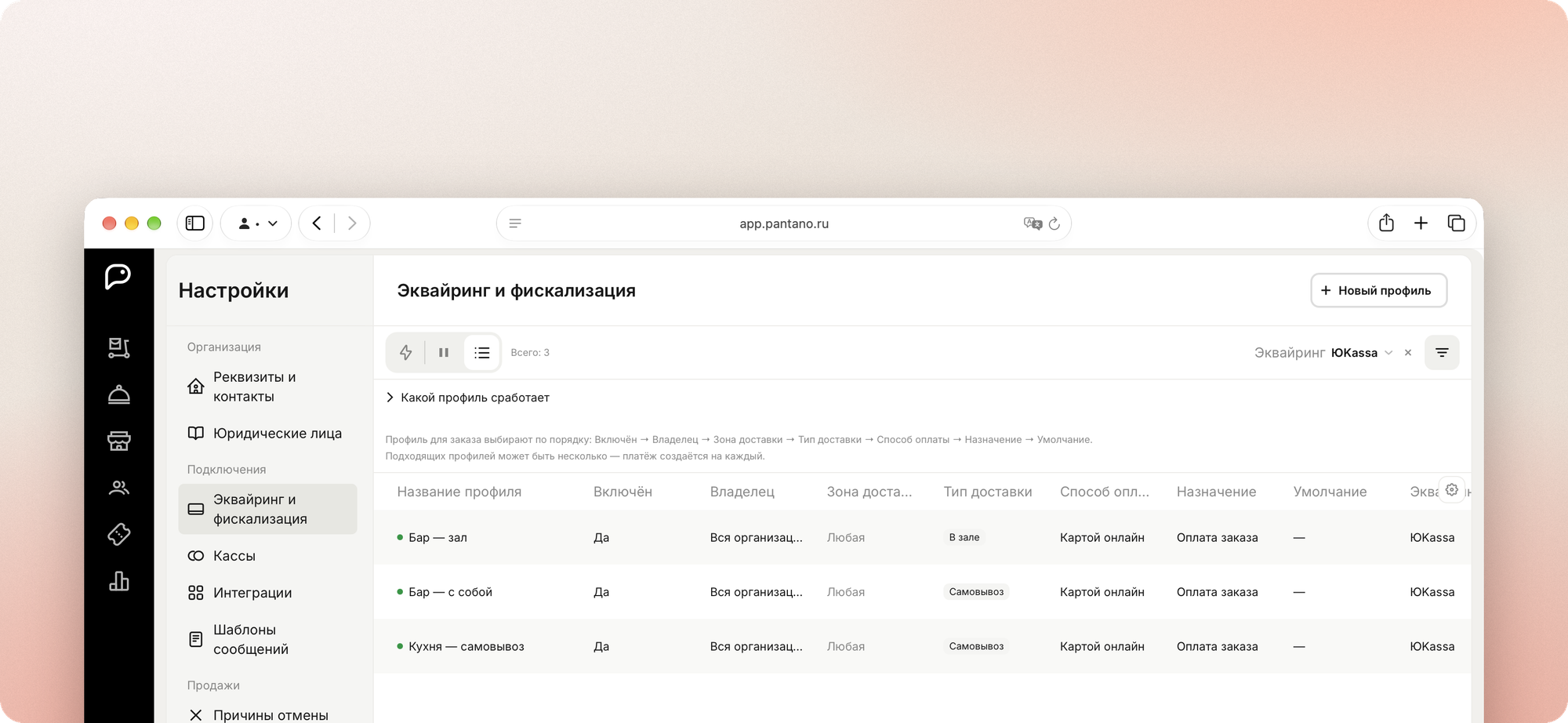Open the Share icon in Safari toolbar

click(1386, 223)
